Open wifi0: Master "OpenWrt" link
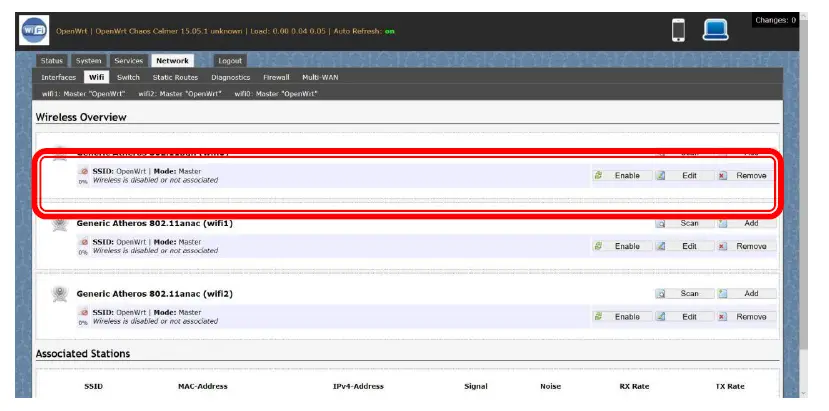829x411 pixels. pos(276,94)
